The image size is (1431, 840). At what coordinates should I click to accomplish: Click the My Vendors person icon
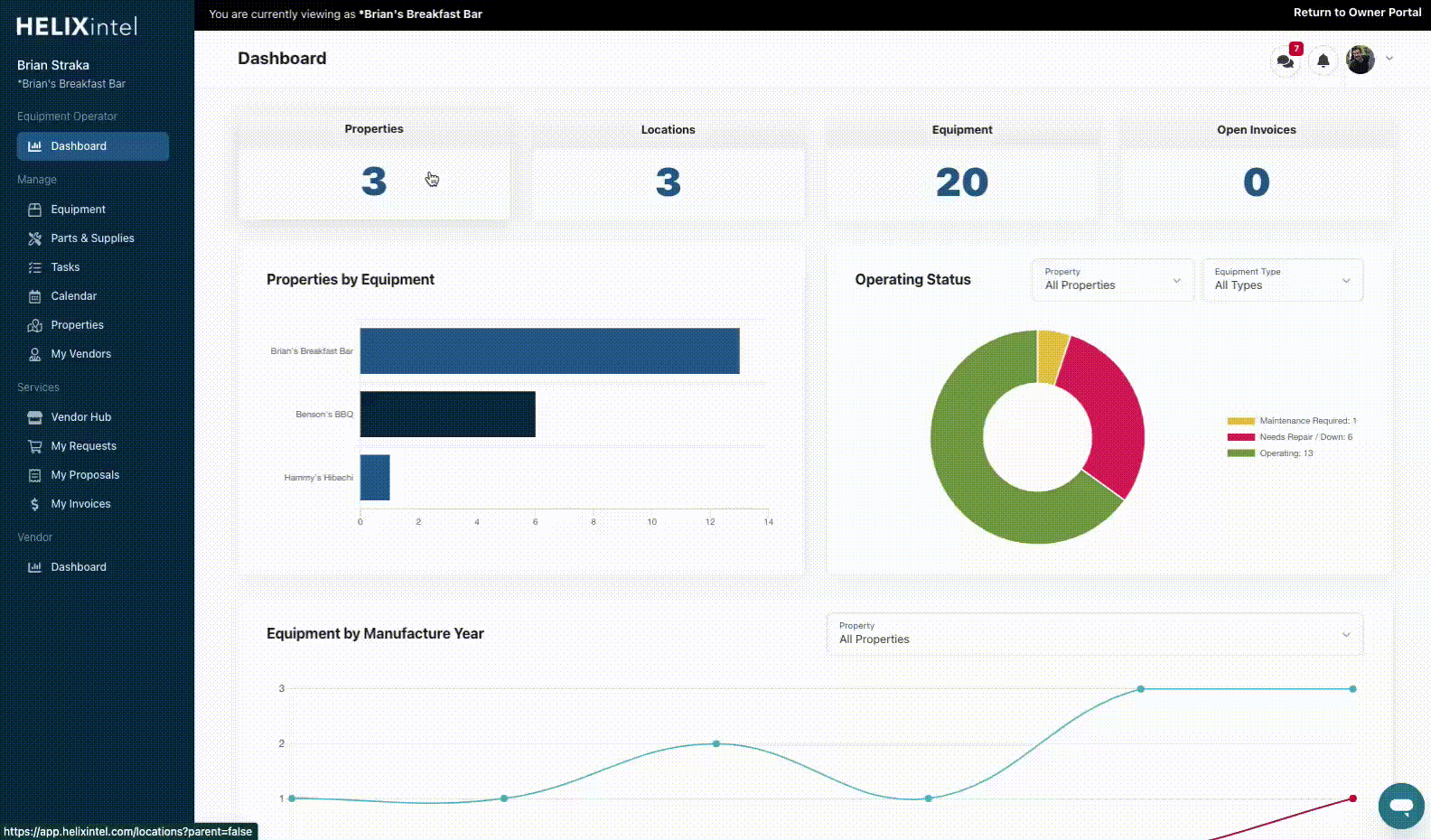point(34,354)
